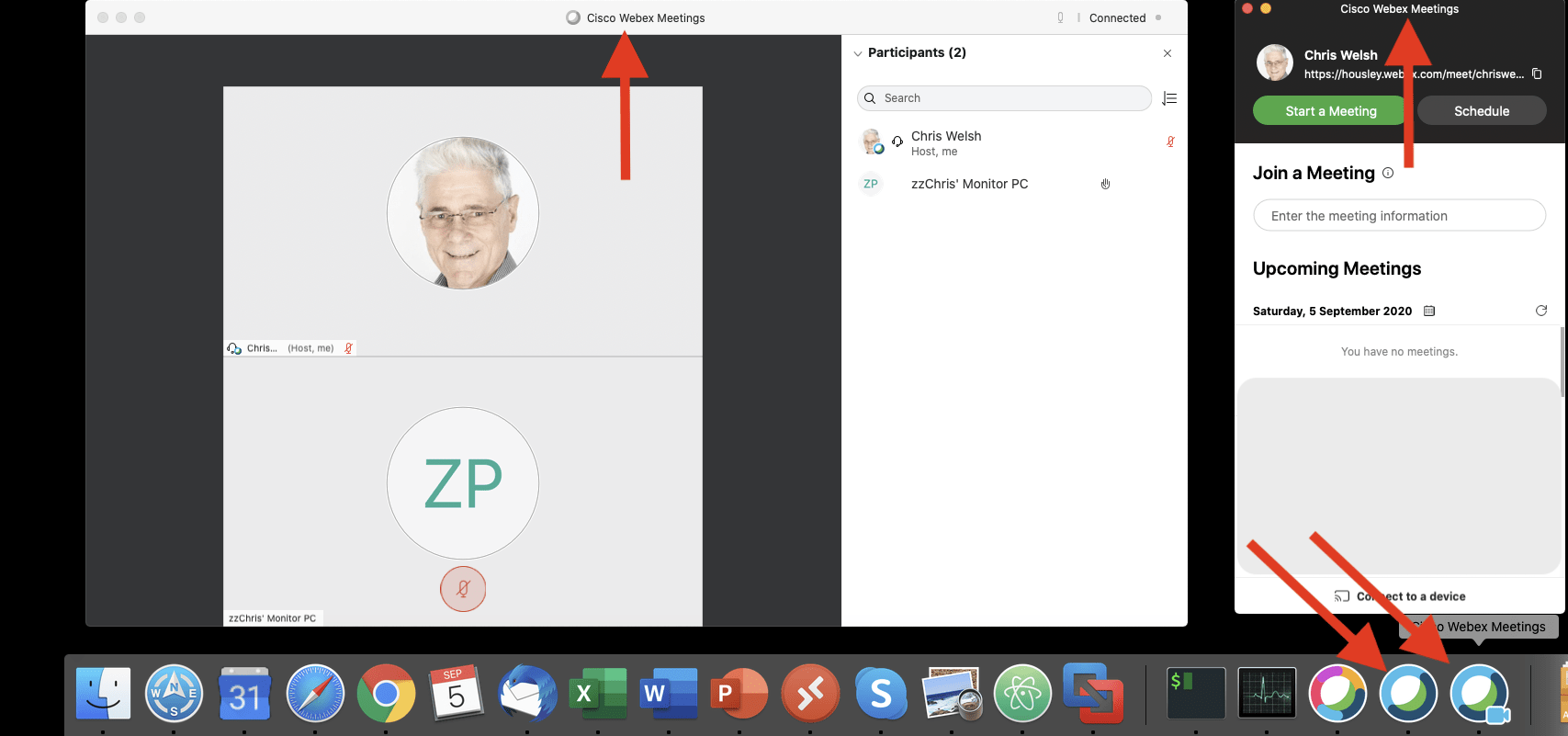Unmute zzChris' Monitor PC with the red mic button
Screen dimensions: 1568x736
463,589
